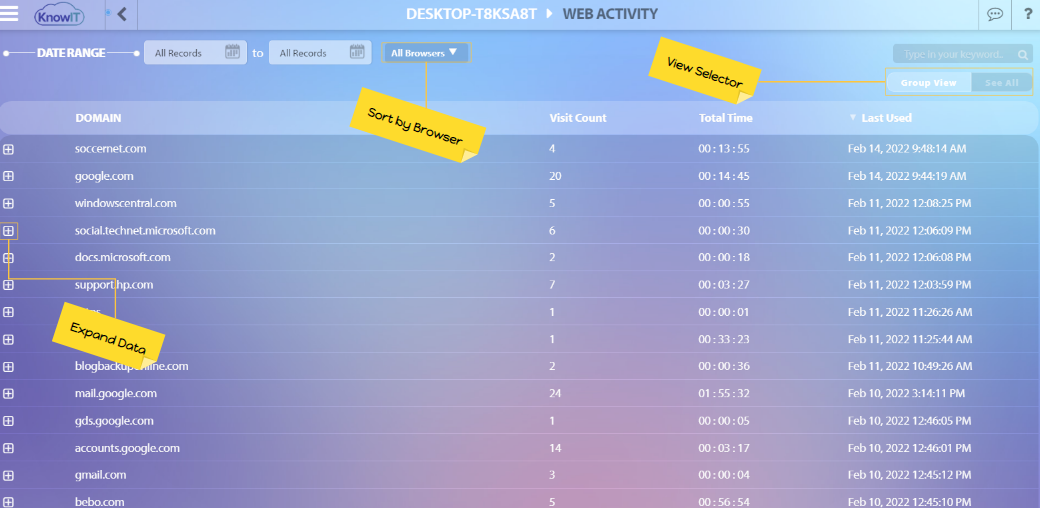Screen dimensions: 1040x508
Task: Click Feb 11, 2022 12:08:25 PM cell
Action: 909,203
